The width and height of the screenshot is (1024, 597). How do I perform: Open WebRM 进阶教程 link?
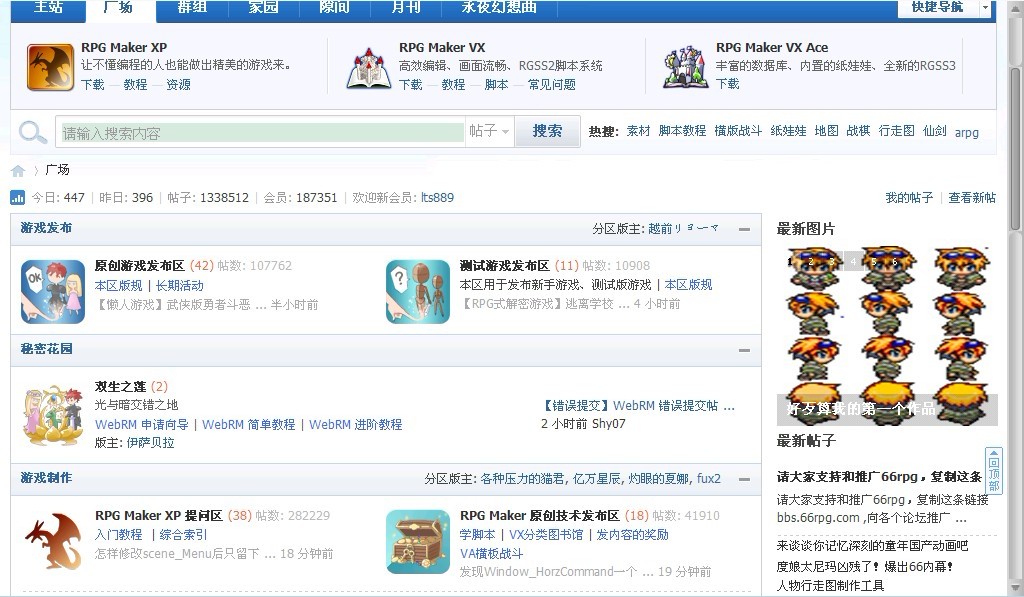355,425
